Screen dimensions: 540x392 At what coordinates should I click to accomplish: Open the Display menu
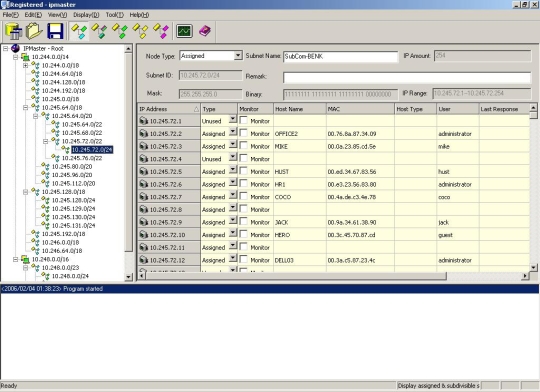pos(86,15)
